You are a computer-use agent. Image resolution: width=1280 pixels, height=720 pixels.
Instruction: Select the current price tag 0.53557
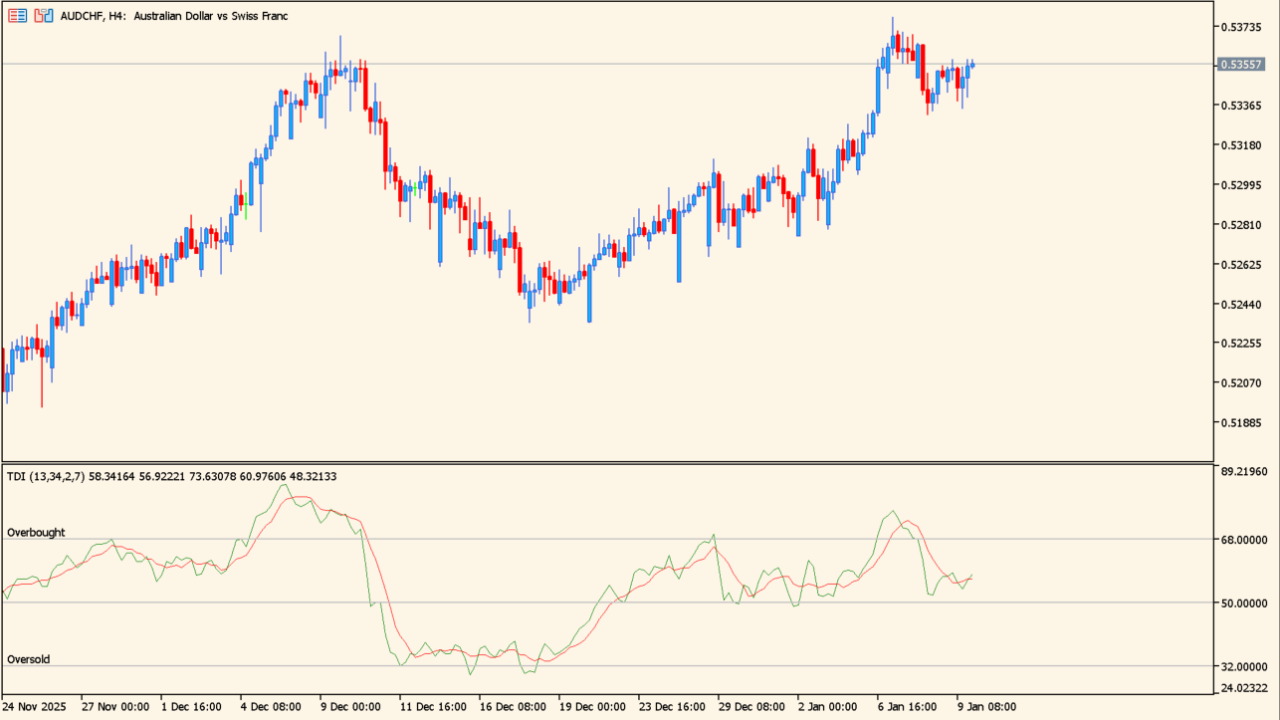[1242, 65]
